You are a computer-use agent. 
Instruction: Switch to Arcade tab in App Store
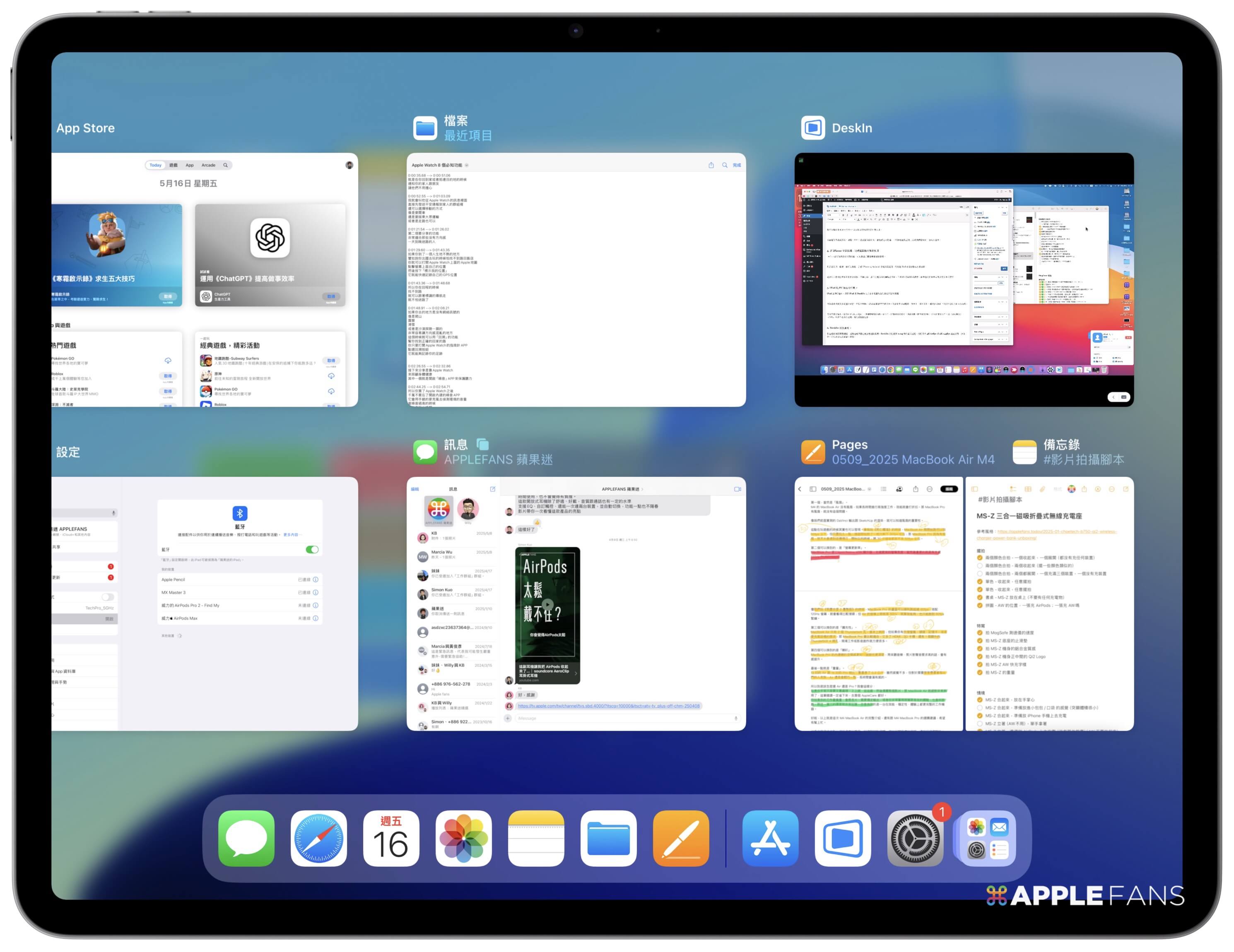(x=208, y=166)
